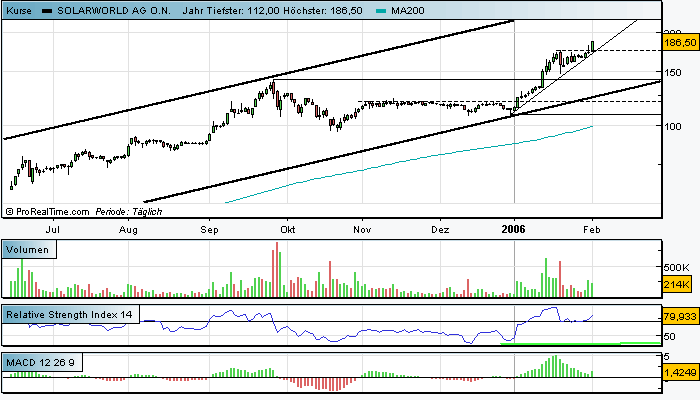Click the Periode: Täglich label
The height and width of the screenshot is (400, 700).
(129, 212)
